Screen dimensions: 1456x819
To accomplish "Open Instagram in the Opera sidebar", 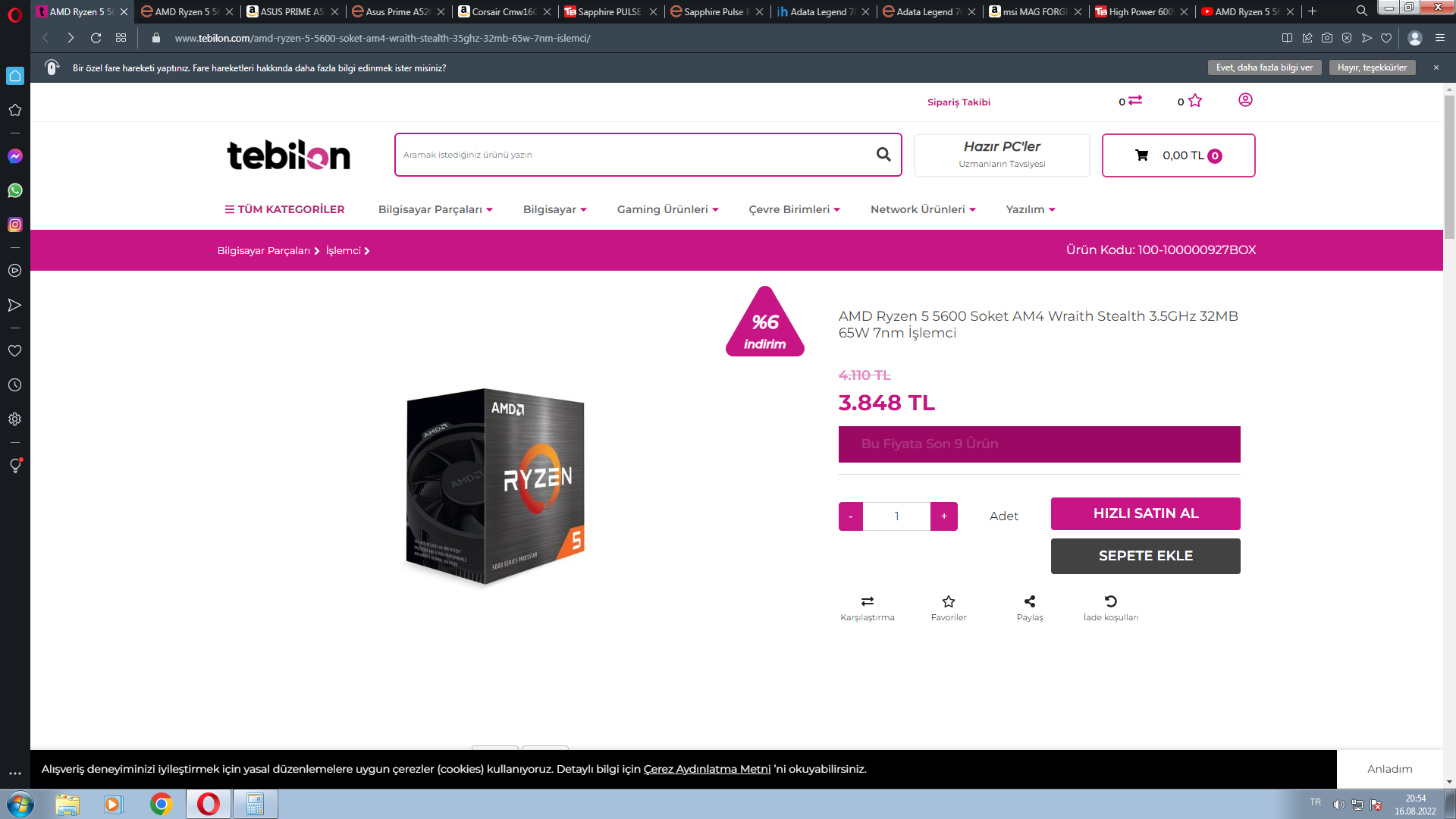I will coord(15,224).
